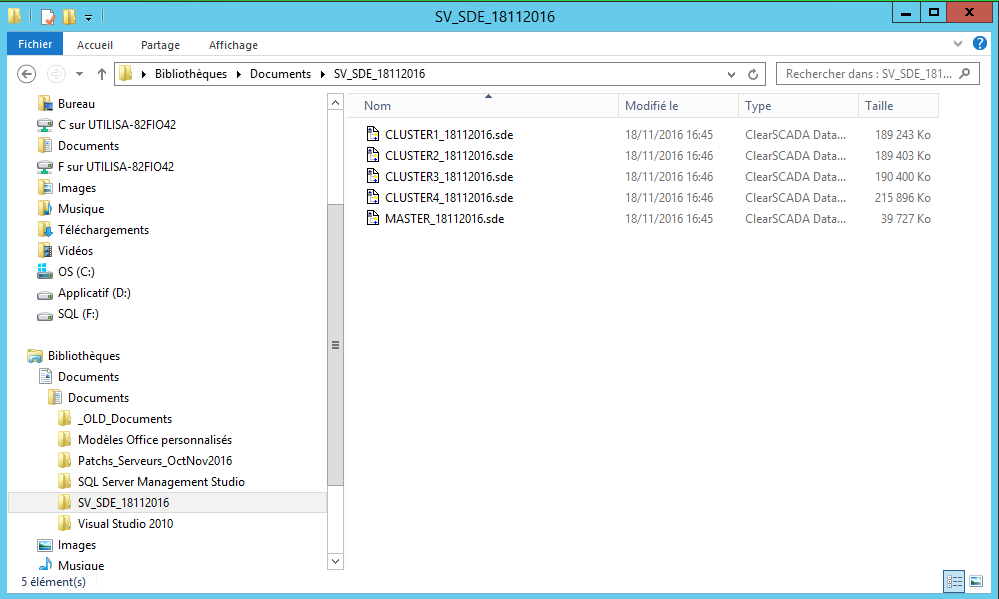Screen dimensions: 999x599
Task: Open the Partage ribbon tab
Action: [160, 45]
